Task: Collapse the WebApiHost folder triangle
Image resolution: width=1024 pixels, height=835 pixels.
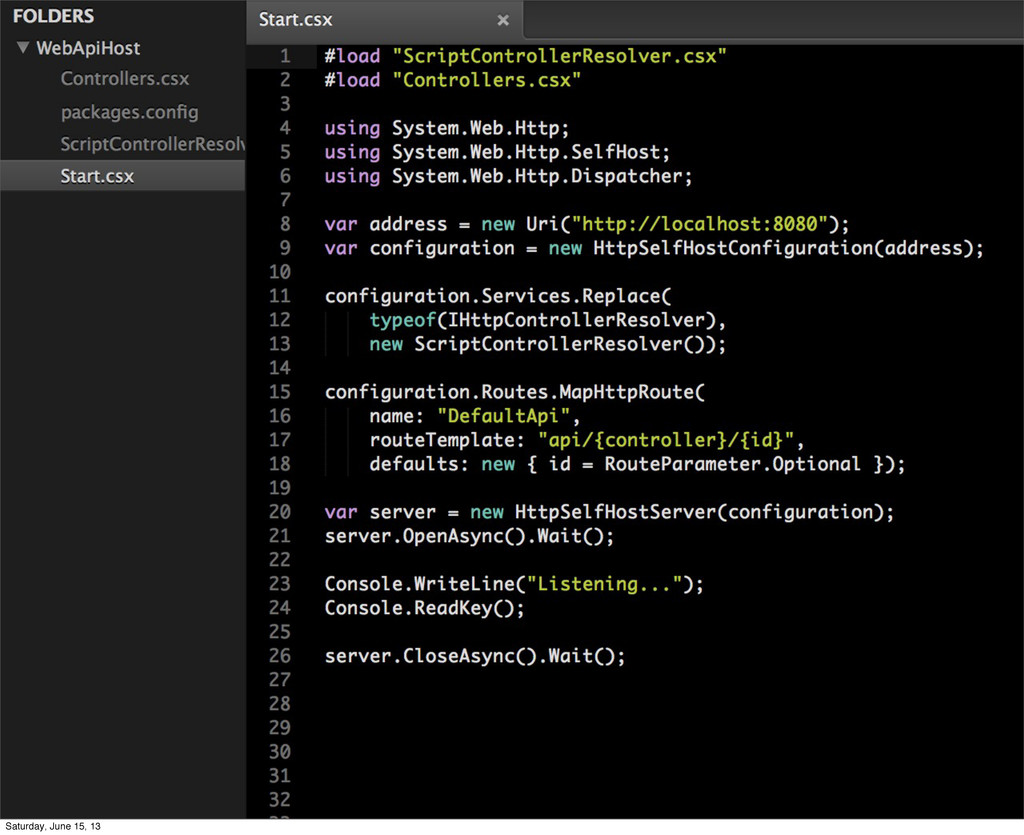Action: tap(24, 48)
